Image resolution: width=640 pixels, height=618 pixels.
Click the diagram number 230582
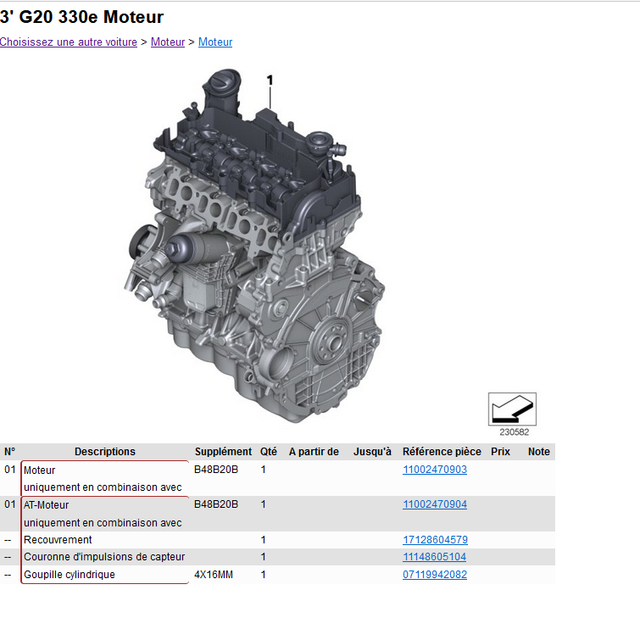[x=514, y=432]
